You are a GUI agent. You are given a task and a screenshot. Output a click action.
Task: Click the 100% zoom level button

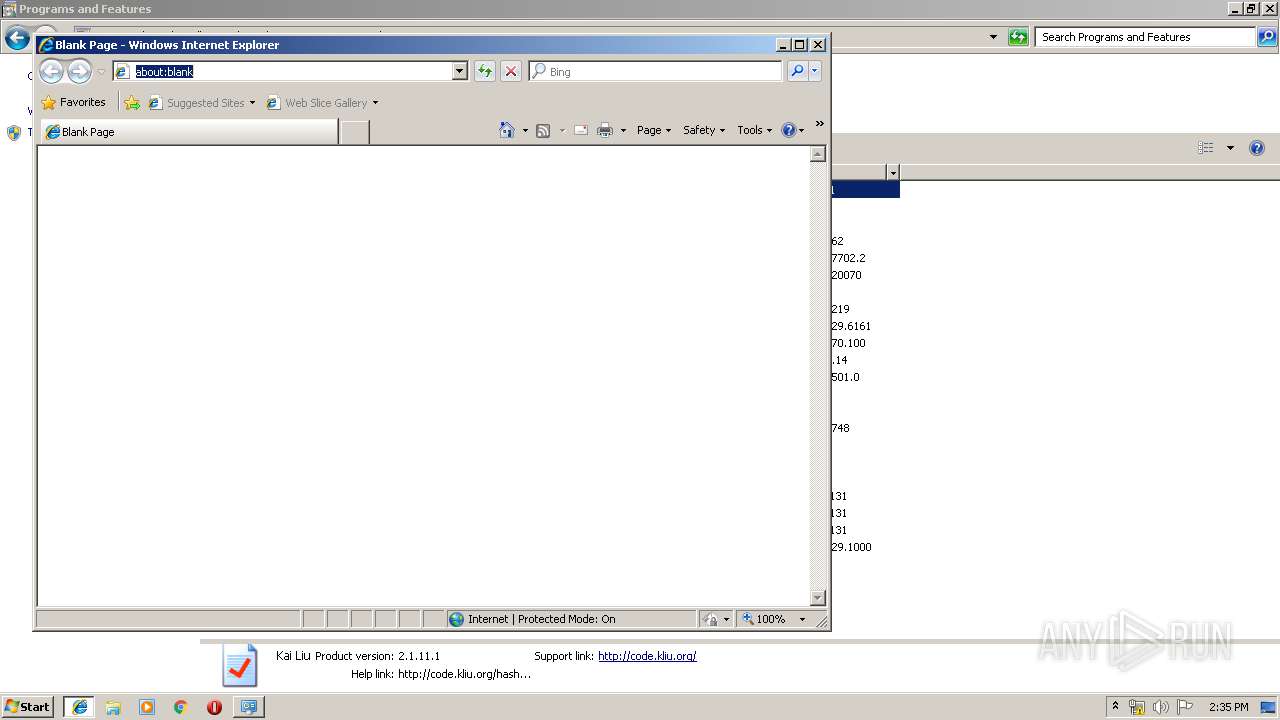765,619
